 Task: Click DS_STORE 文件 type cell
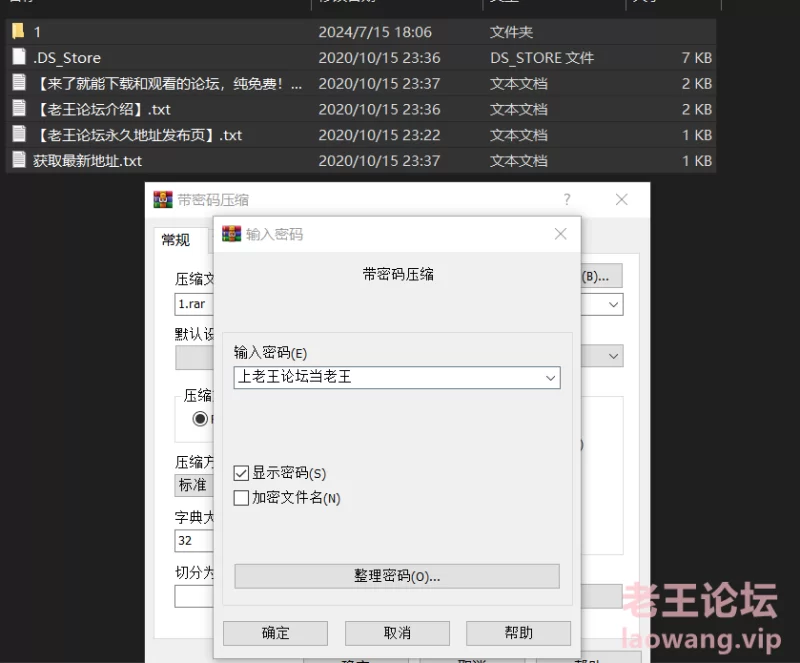(x=542, y=58)
